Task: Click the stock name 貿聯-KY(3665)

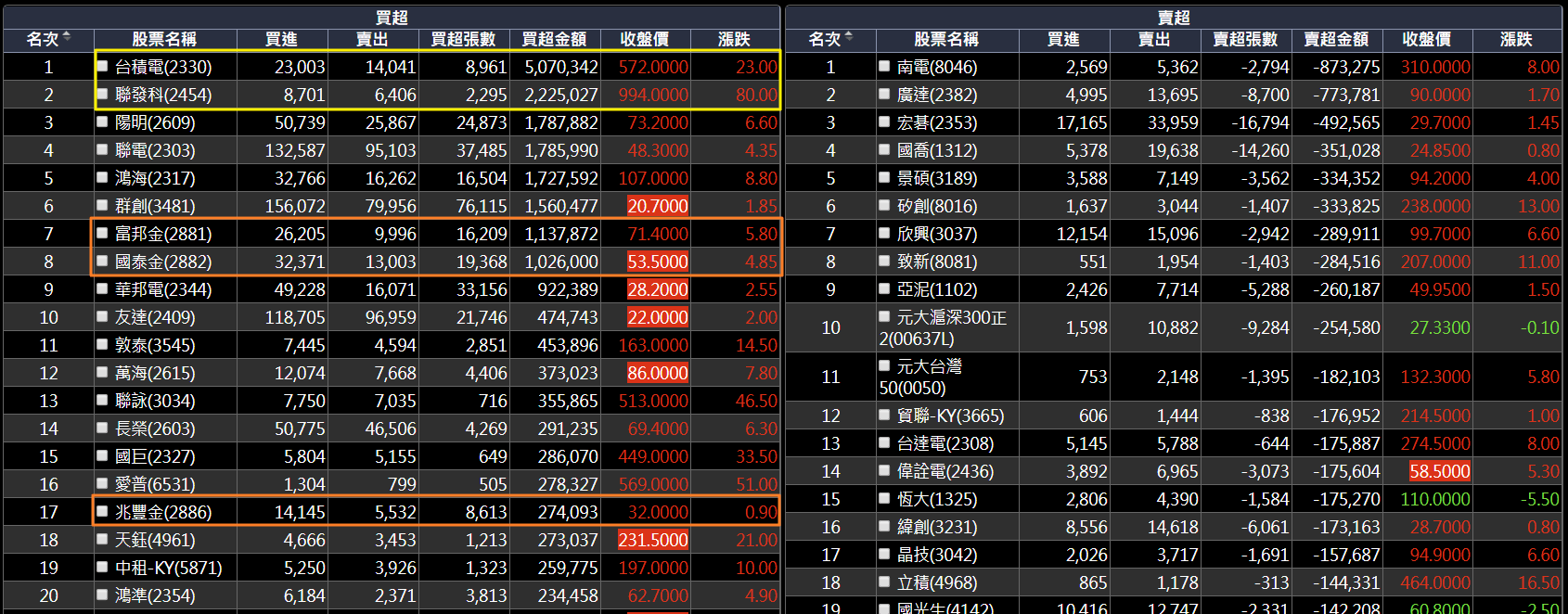Action: (x=951, y=416)
